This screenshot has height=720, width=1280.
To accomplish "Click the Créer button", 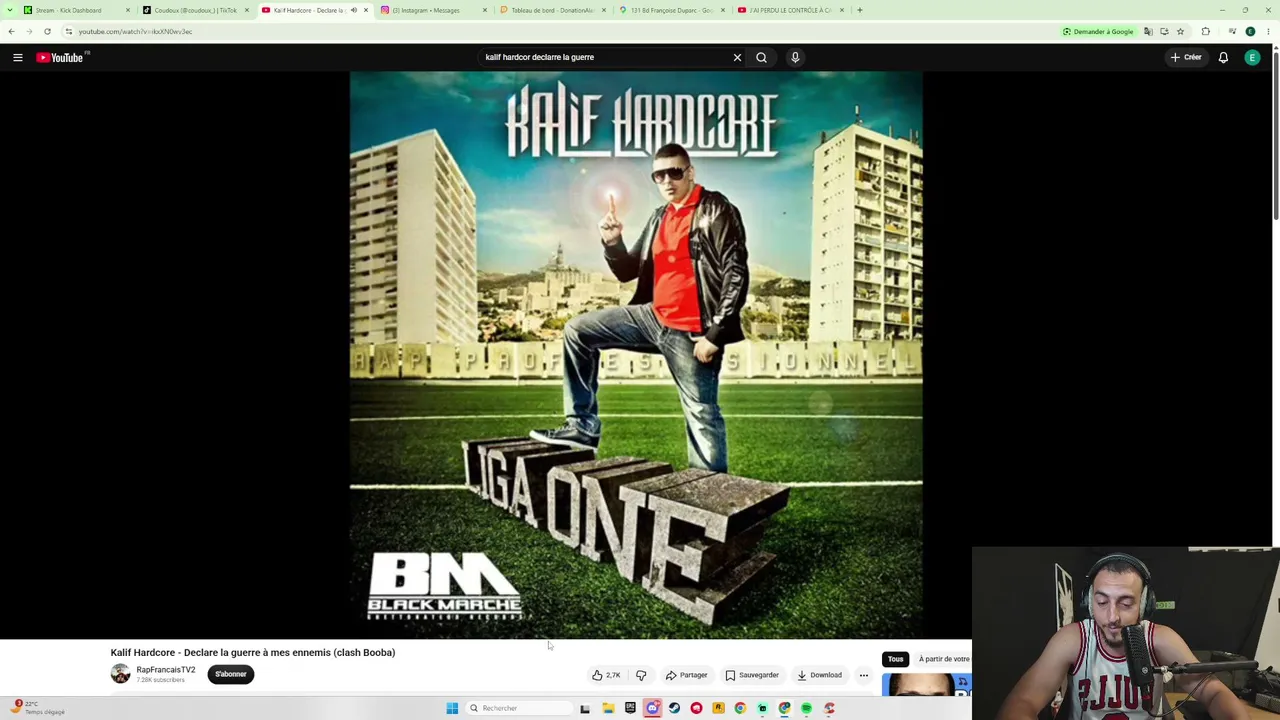I will [1186, 58].
